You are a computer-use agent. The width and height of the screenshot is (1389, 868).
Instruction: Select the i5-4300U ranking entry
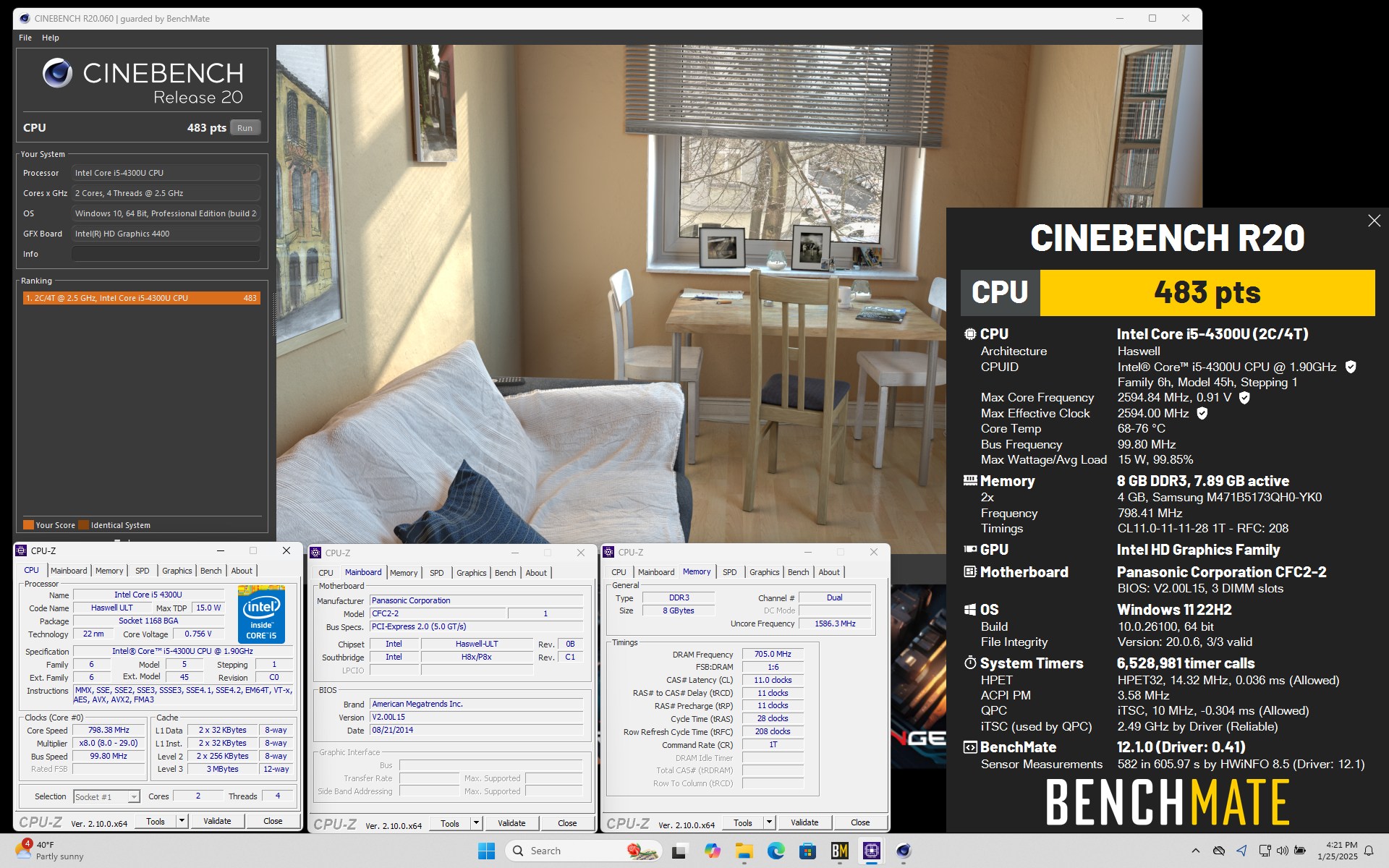(x=141, y=298)
